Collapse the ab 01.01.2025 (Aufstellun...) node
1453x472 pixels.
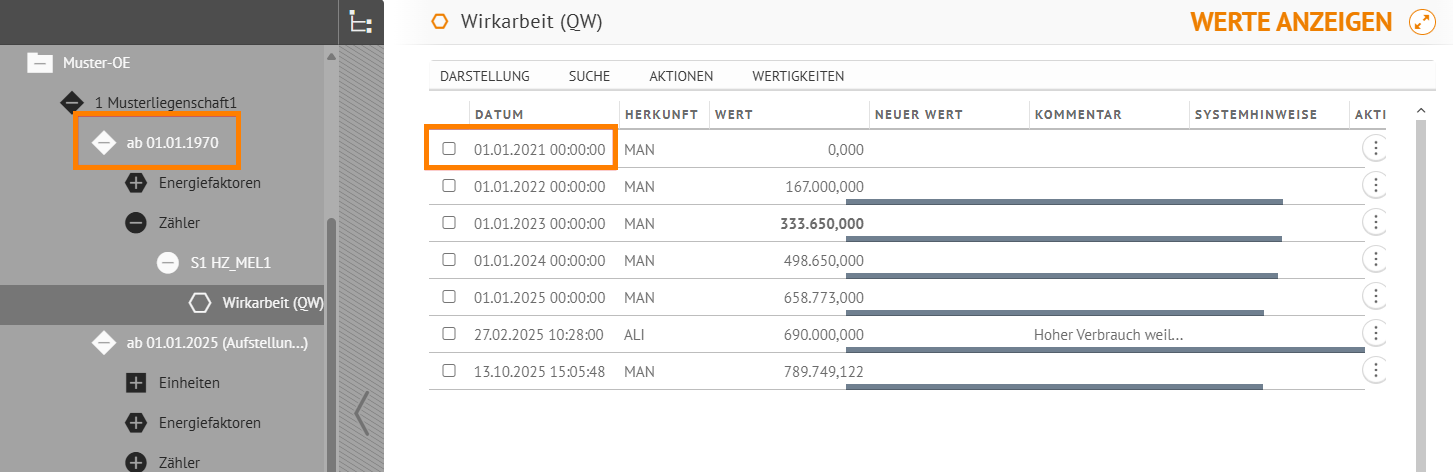104,343
